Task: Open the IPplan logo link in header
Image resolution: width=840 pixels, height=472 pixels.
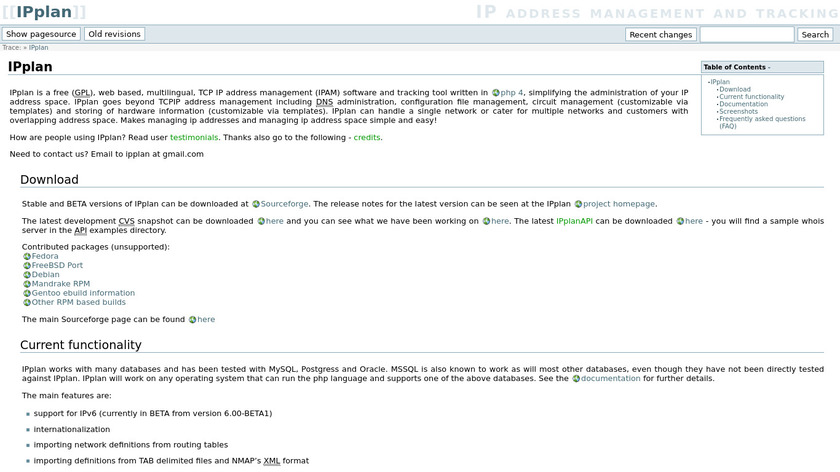Action: (x=44, y=12)
